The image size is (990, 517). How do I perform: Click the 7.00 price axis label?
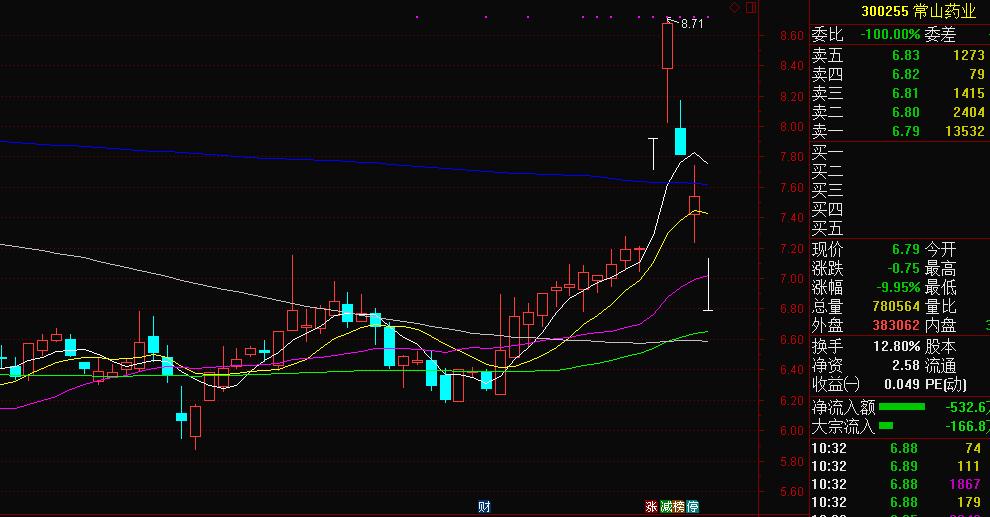(792, 278)
